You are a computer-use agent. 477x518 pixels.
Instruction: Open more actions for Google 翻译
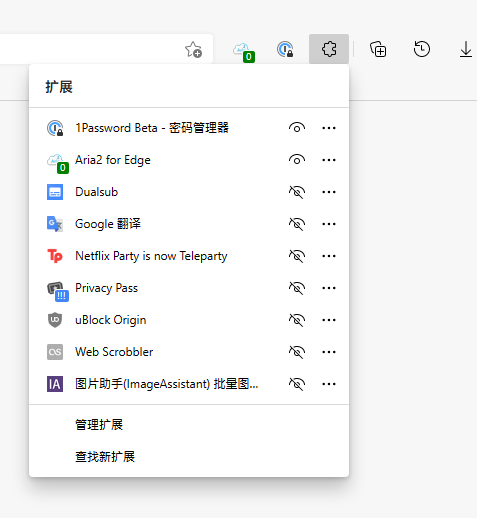coord(329,224)
